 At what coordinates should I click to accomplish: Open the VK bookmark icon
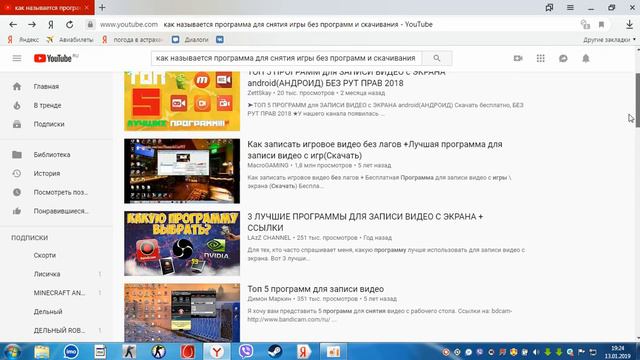[x=220, y=40]
